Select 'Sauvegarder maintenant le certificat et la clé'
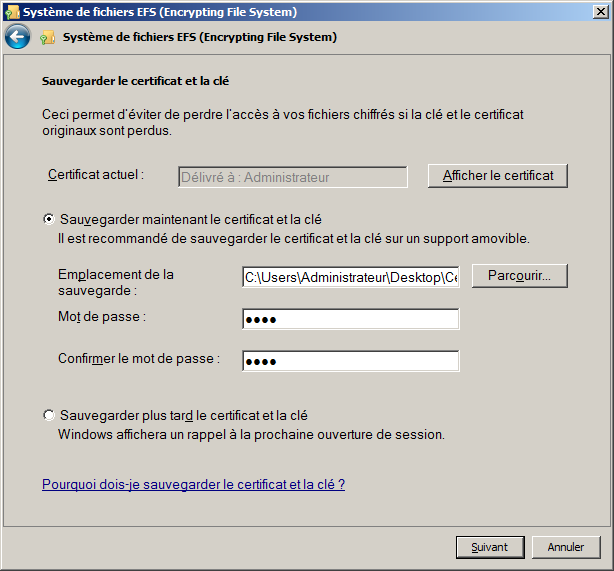Viewport: 614px width, 571px height. 49,219
